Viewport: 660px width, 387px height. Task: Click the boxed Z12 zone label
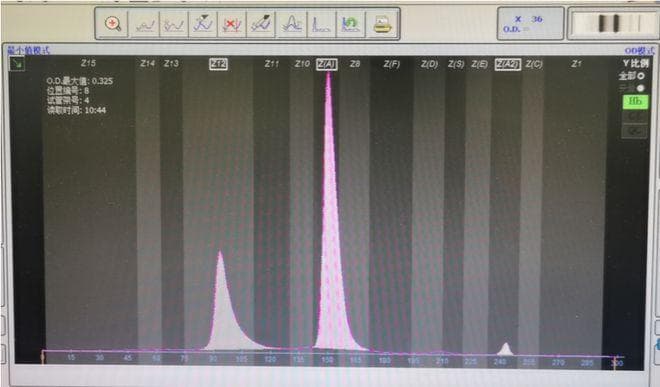(x=218, y=64)
